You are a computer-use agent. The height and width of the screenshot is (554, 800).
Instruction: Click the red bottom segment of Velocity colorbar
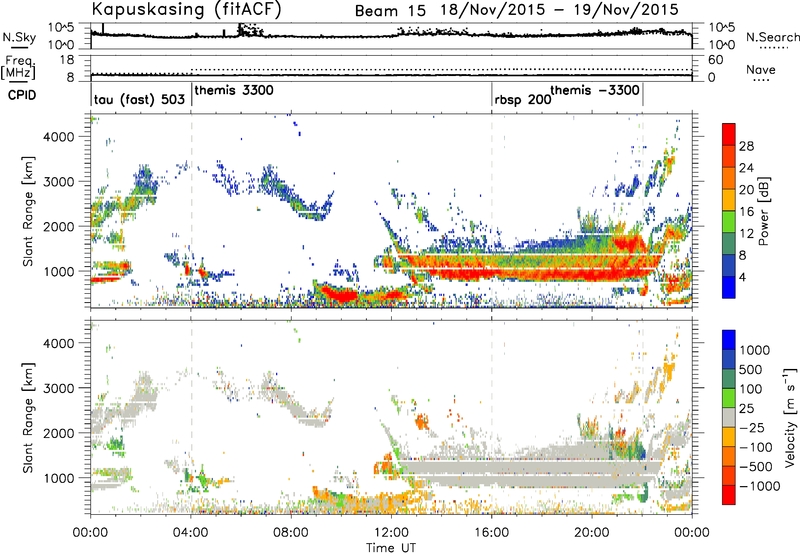pos(729,495)
